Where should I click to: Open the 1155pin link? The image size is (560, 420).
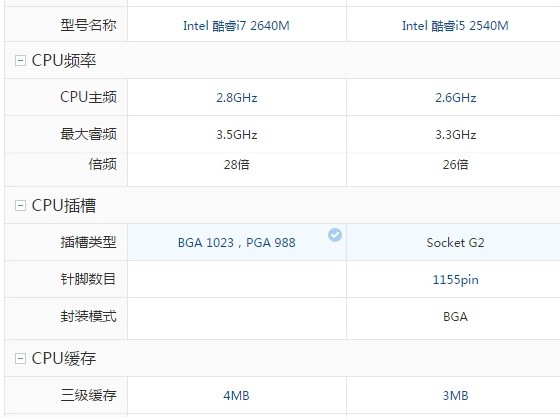tap(455, 280)
